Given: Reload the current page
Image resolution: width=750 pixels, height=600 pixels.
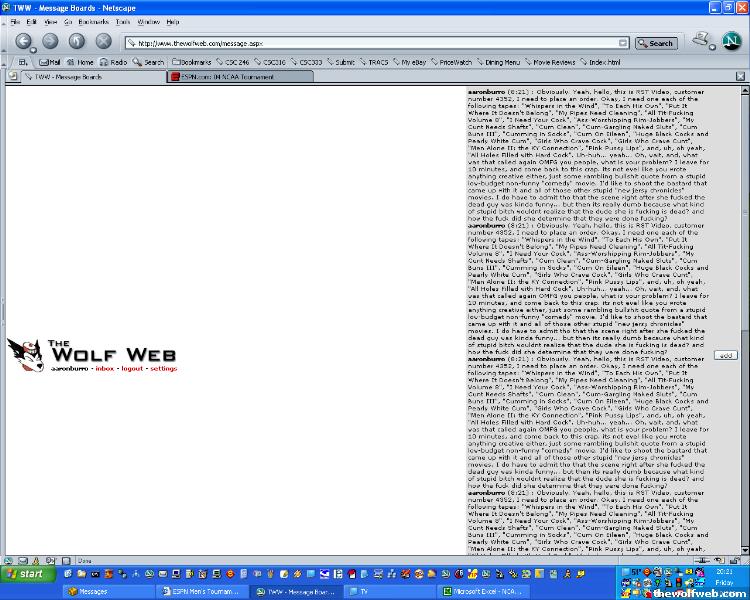Looking at the screenshot, I should point(76,41).
